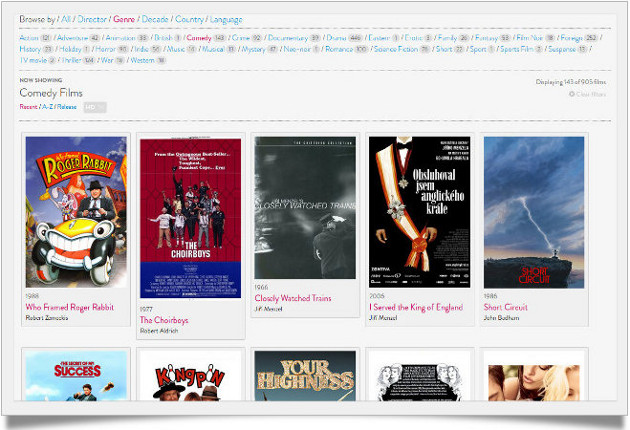Filter by the Mystery genre
630x430 pixels.
[x=253, y=49]
